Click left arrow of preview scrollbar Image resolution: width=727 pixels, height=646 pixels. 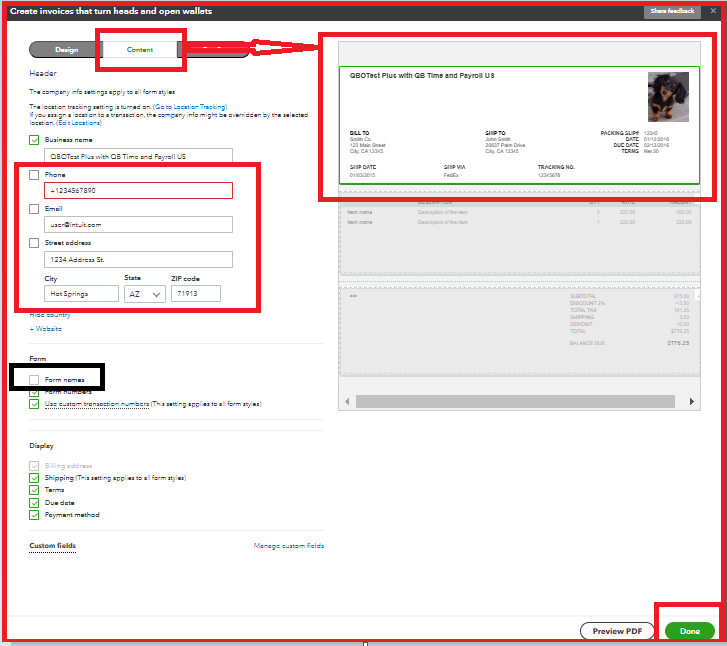click(x=347, y=402)
